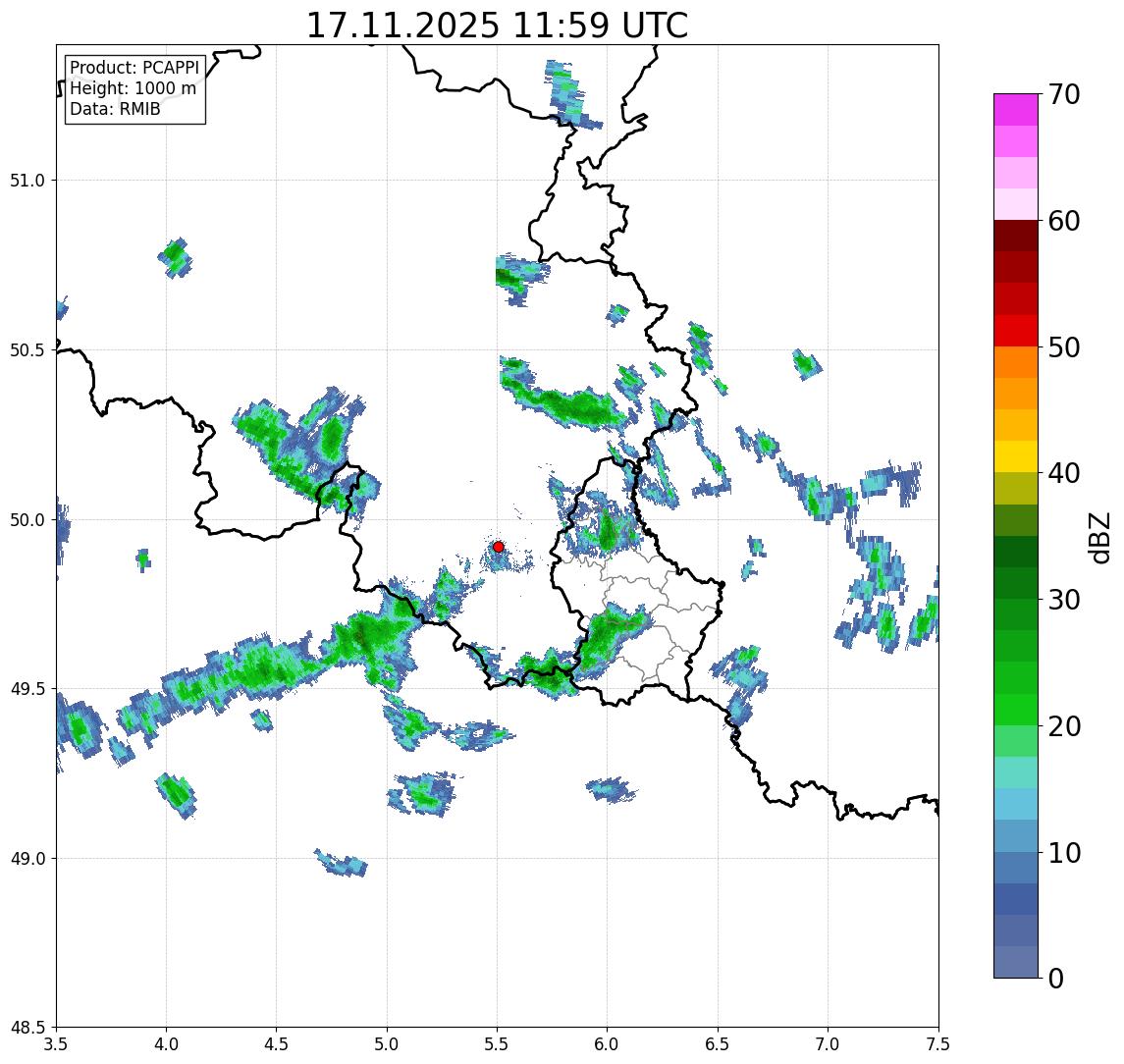Click the latitude axis label 49.0
Image resolution: width=1124 pixels, height=1064 pixels.
(27, 858)
